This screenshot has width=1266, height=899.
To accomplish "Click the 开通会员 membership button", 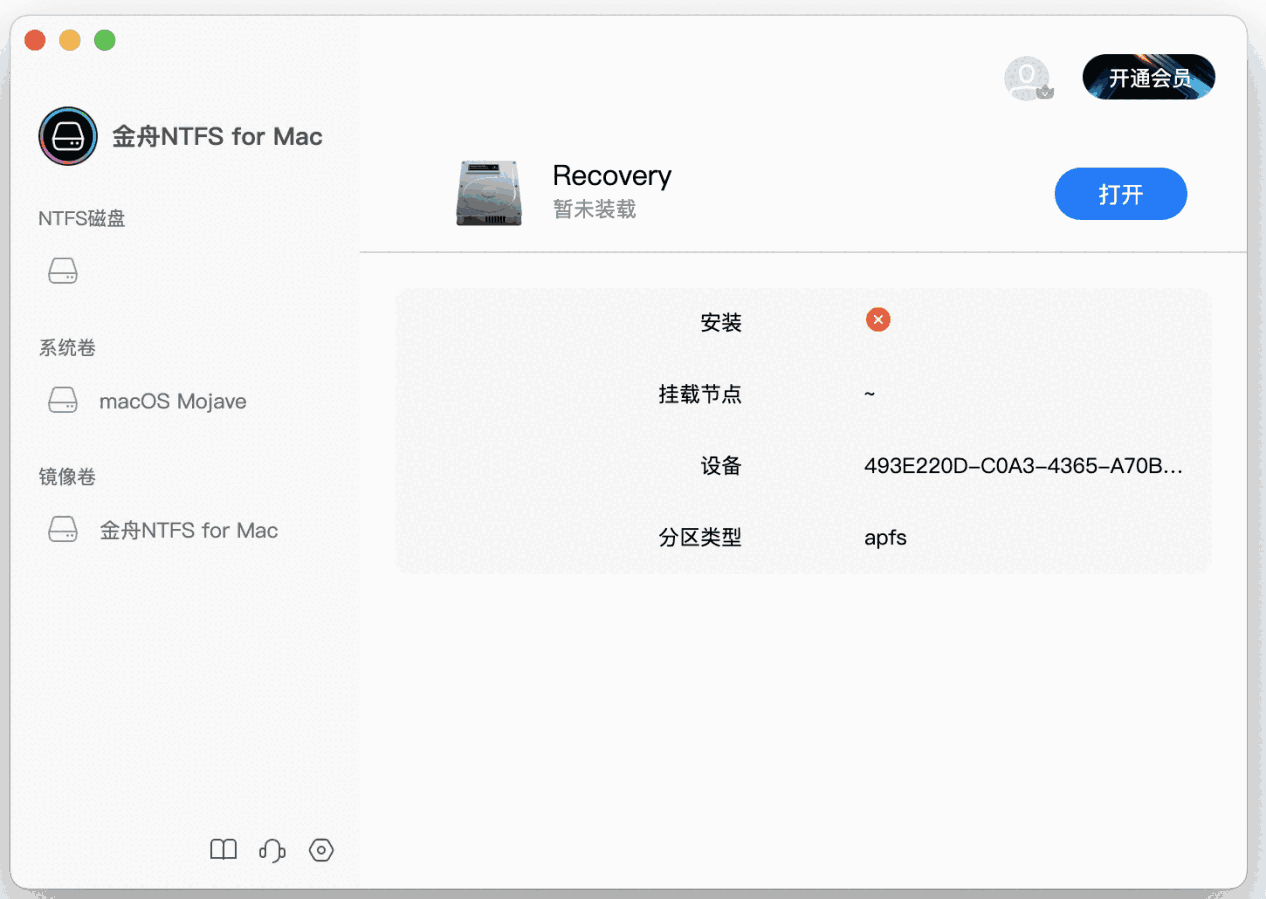I will point(1148,77).
